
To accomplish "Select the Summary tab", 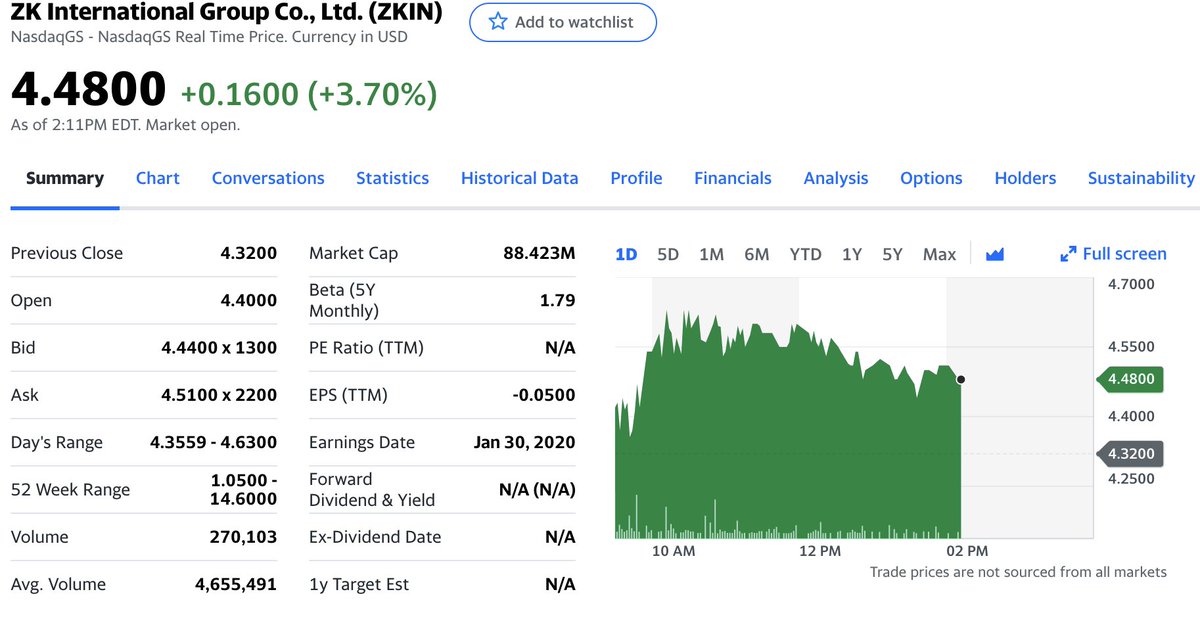I will point(64,178).
